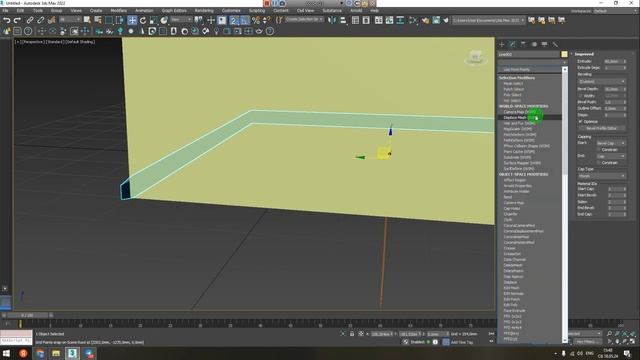This screenshot has width=640, height=360.
Task: Open Named Selection Sets dropdown
Action: click(304, 20)
